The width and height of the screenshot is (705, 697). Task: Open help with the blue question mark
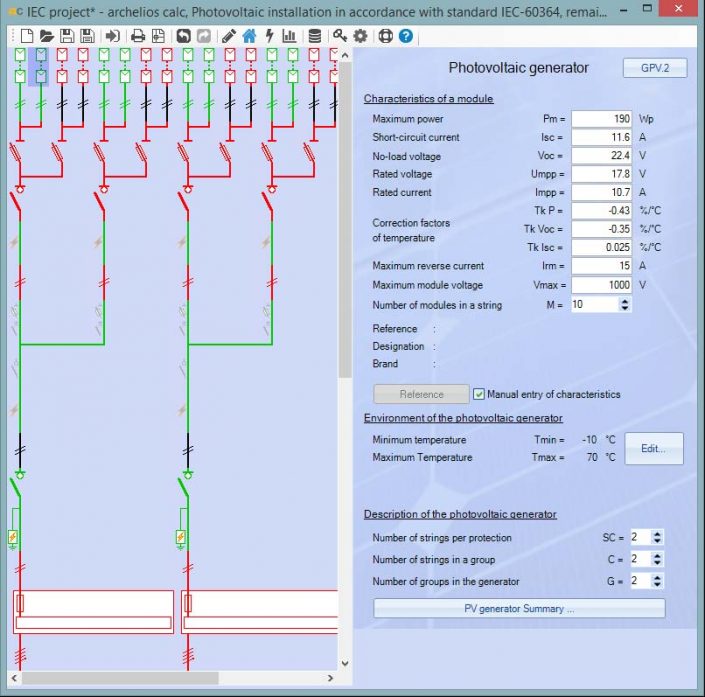click(x=406, y=36)
